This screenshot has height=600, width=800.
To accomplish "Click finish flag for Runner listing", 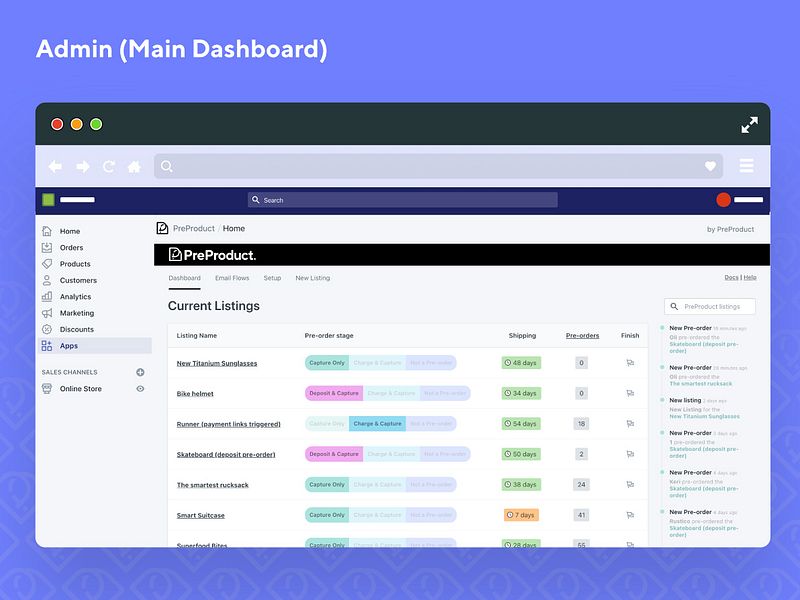I will click(630, 423).
